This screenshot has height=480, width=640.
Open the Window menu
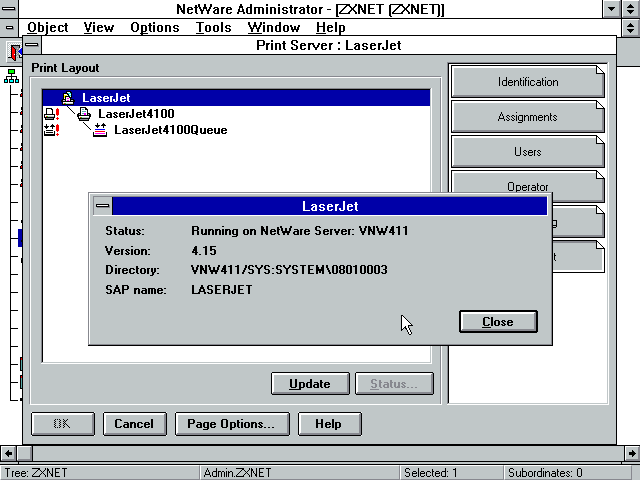(x=273, y=27)
